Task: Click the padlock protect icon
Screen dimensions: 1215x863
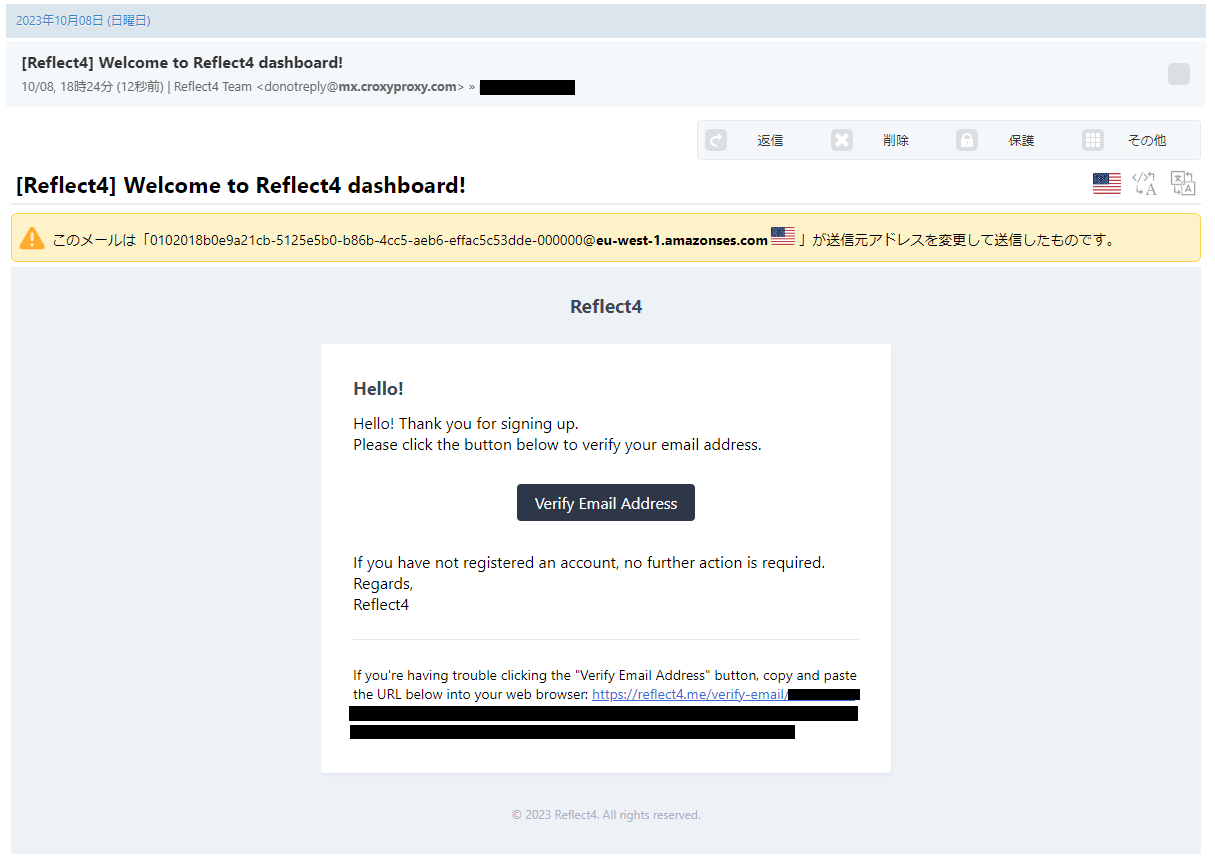Action: 967,141
